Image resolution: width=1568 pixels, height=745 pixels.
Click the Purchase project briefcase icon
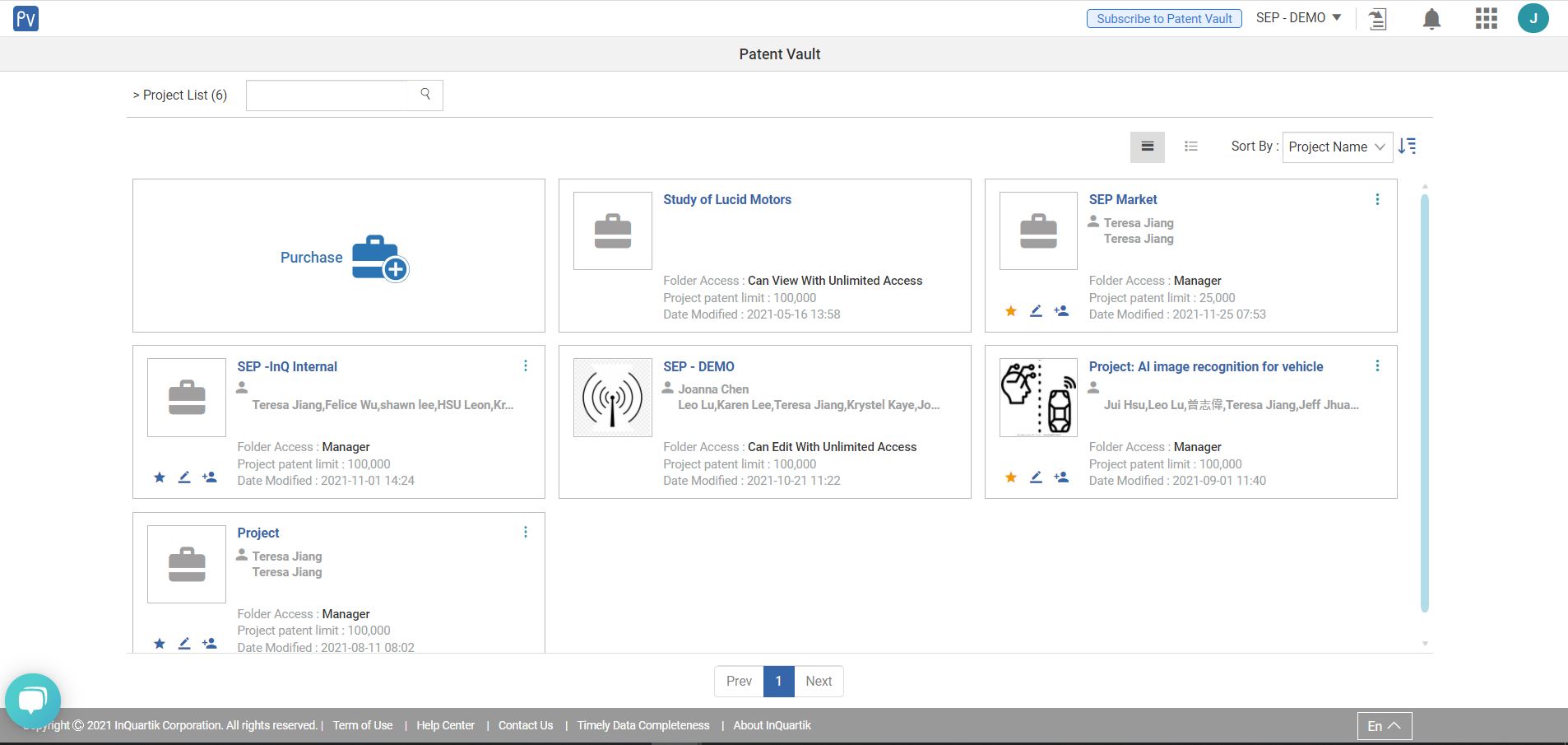point(380,258)
